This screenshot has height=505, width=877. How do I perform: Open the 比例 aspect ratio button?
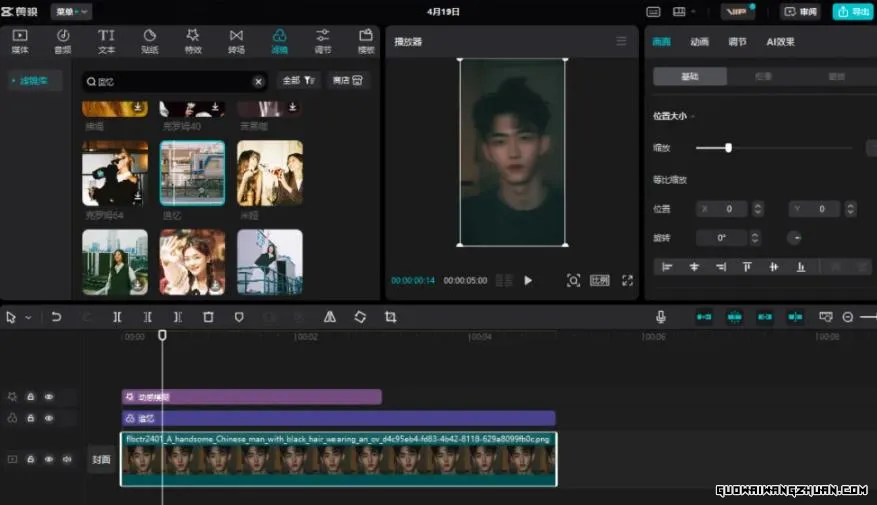coord(600,280)
